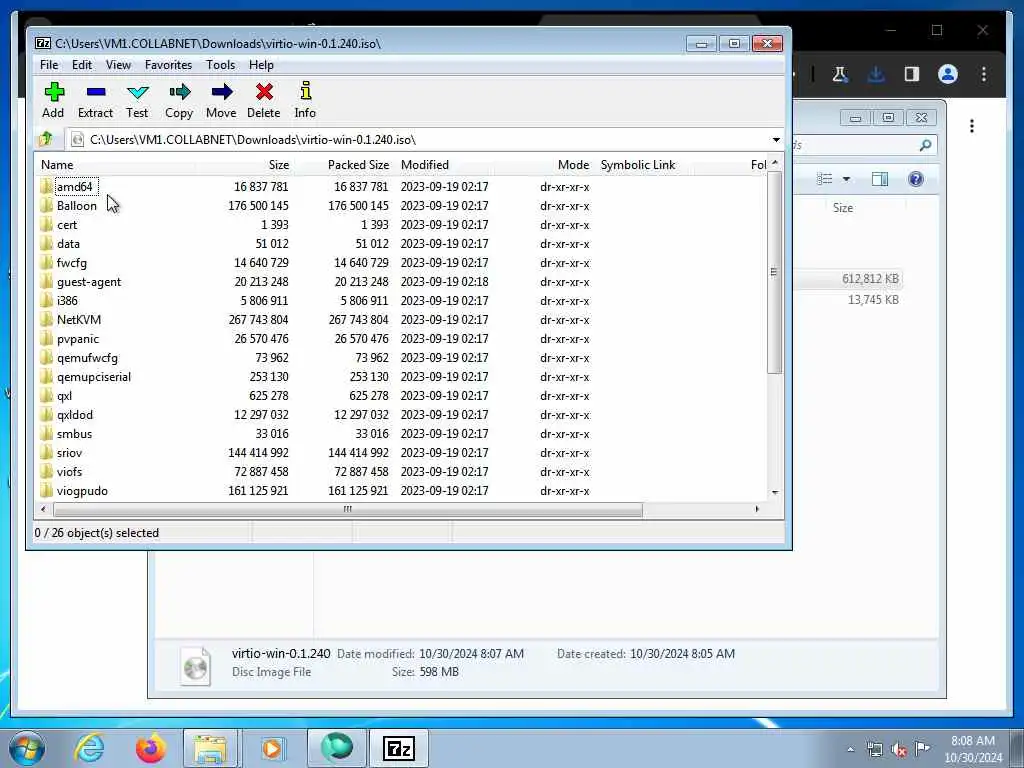Show hidden system tray icons
Image resolution: width=1024 pixels, height=768 pixels.
pos(850,750)
